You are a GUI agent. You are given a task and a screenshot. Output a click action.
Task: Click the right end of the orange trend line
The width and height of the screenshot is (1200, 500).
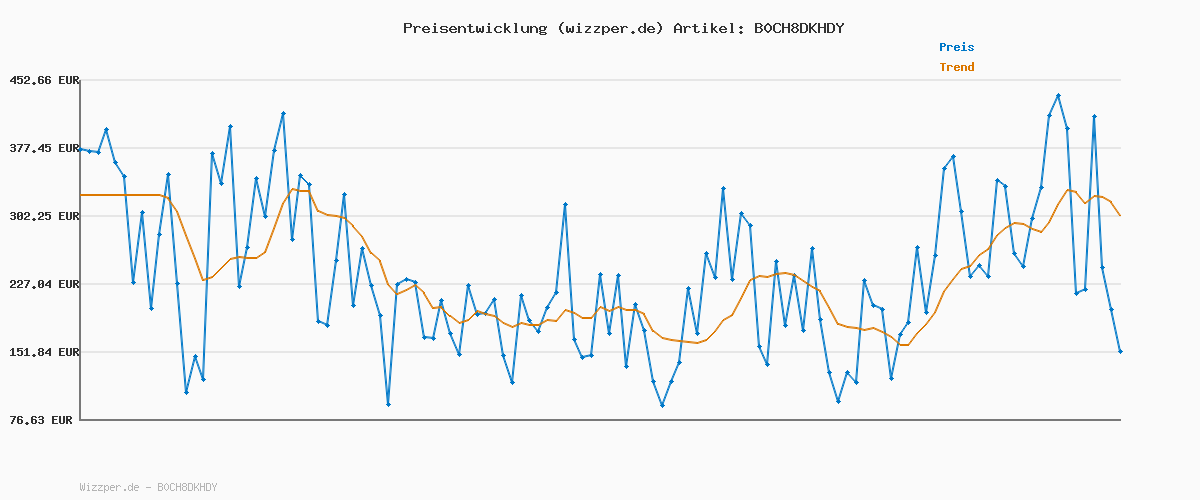point(1120,215)
